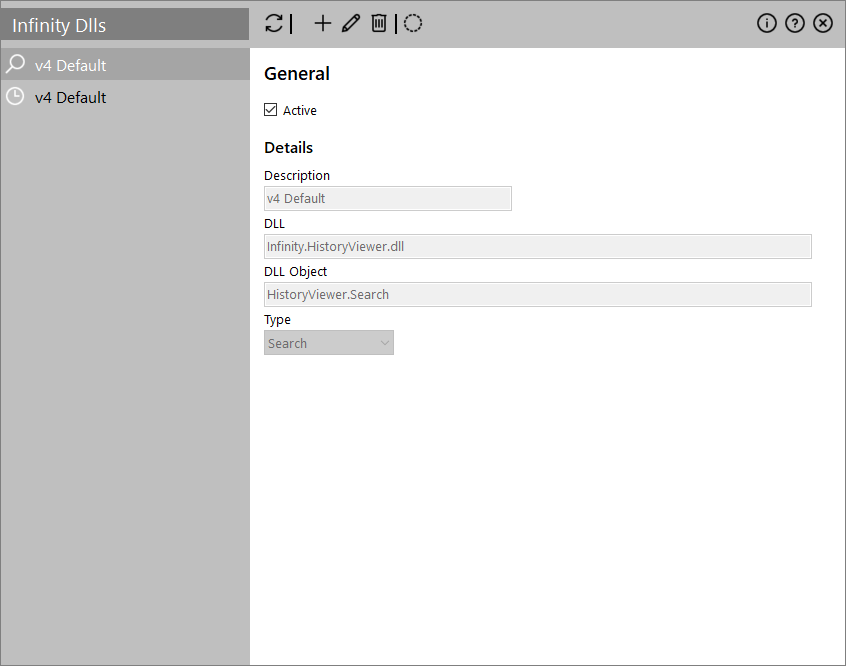This screenshot has width=846, height=666.
Task: Delete the entry with trash icon
Action: point(379,23)
